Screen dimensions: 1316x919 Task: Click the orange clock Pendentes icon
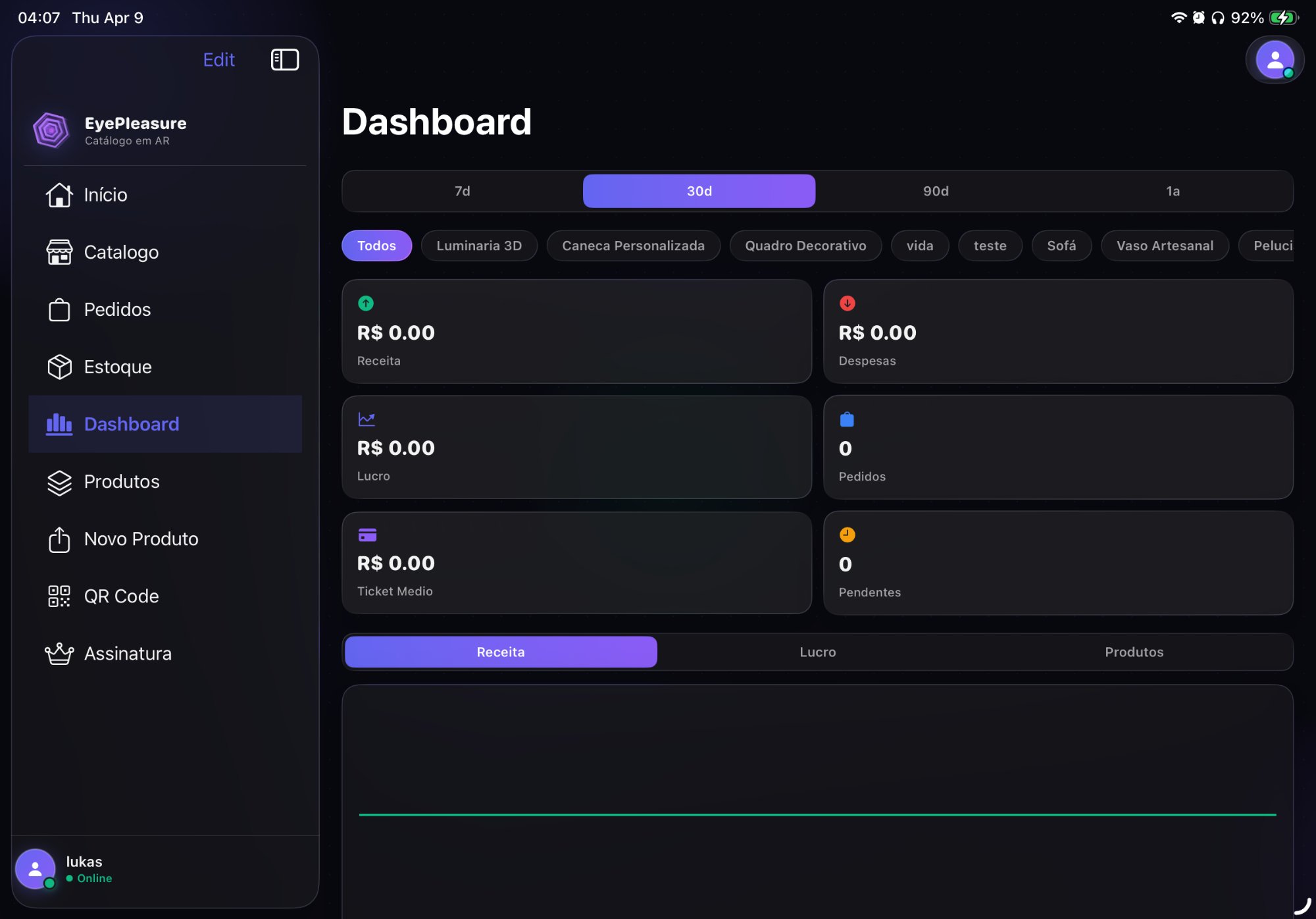(x=848, y=535)
